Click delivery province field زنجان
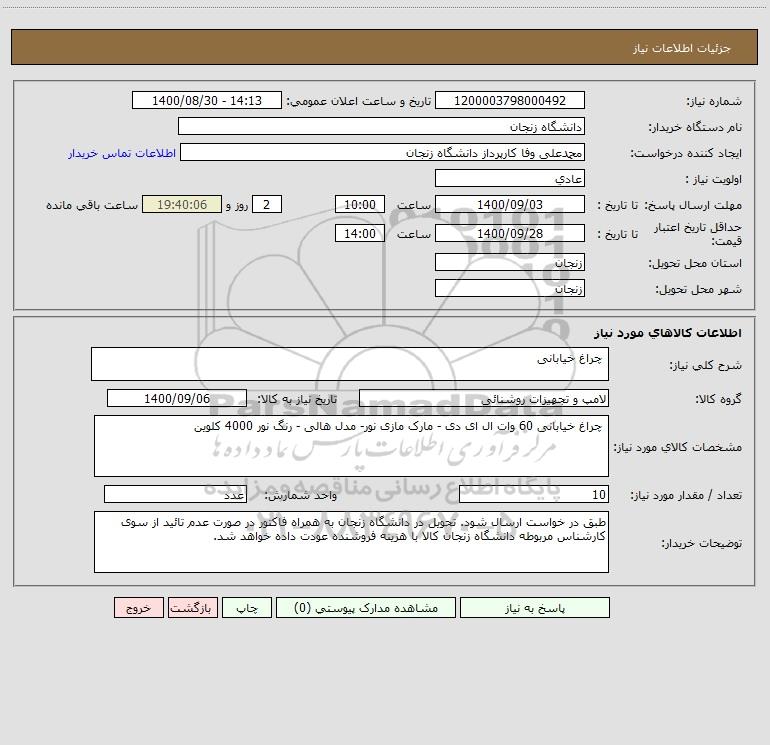 coord(510,263)
